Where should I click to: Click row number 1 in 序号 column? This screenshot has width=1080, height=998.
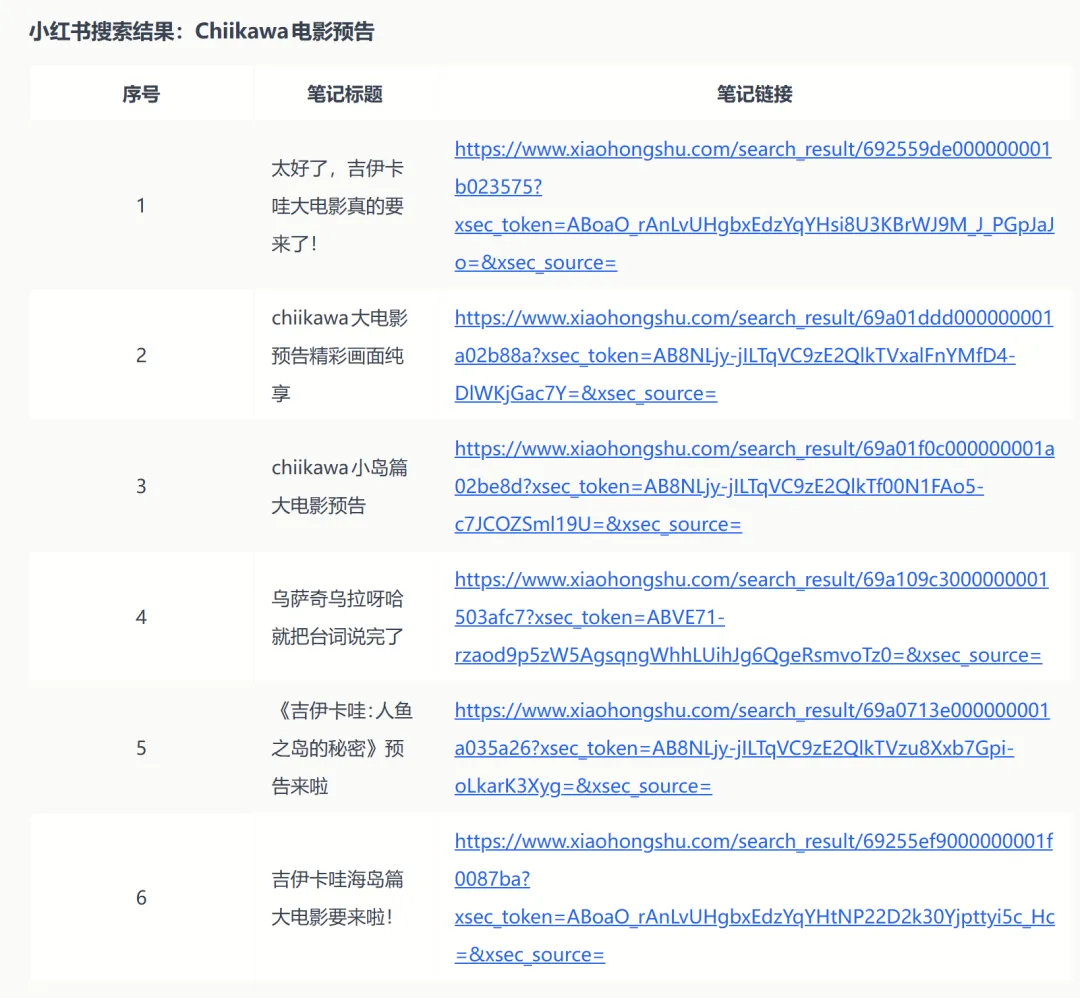pyautogui.click(x=141, y=205)
